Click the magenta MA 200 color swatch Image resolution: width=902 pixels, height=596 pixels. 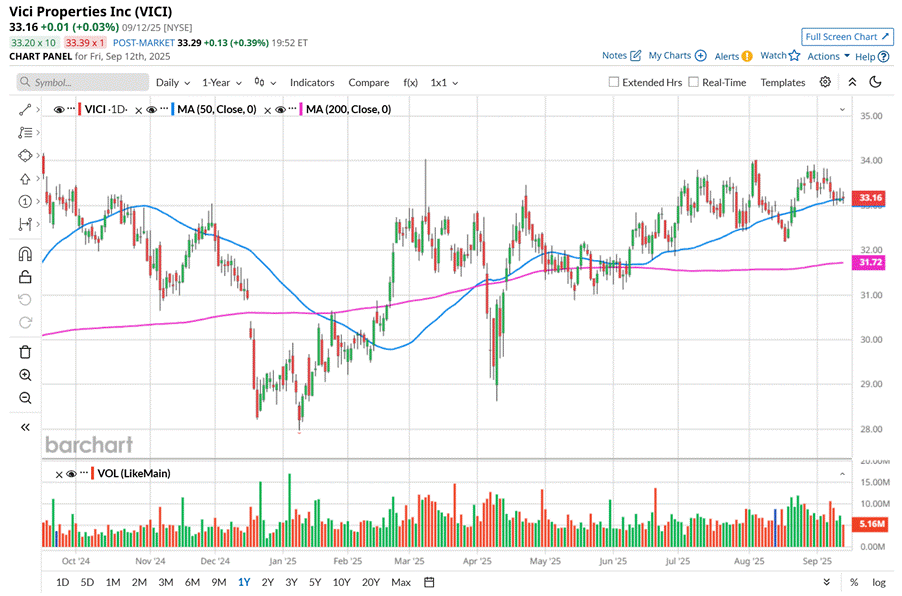301,109
